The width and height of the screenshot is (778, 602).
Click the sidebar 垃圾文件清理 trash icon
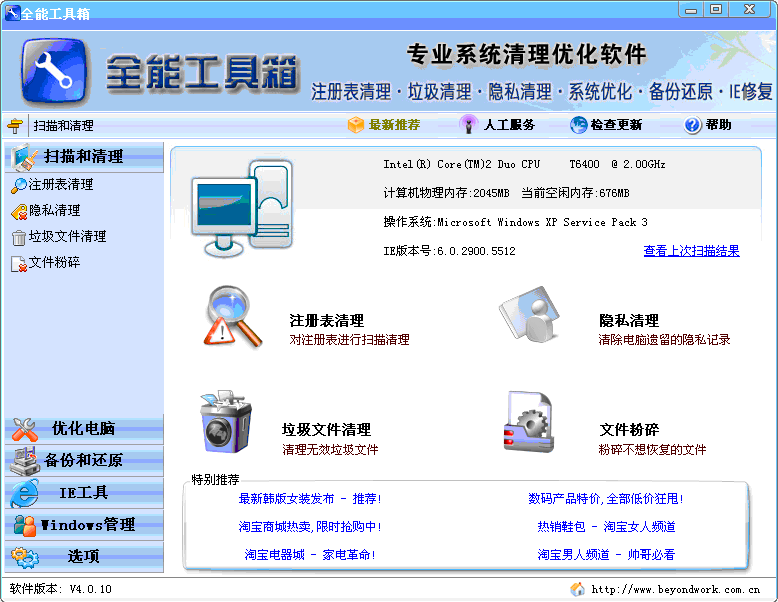(x=19, y=238)
